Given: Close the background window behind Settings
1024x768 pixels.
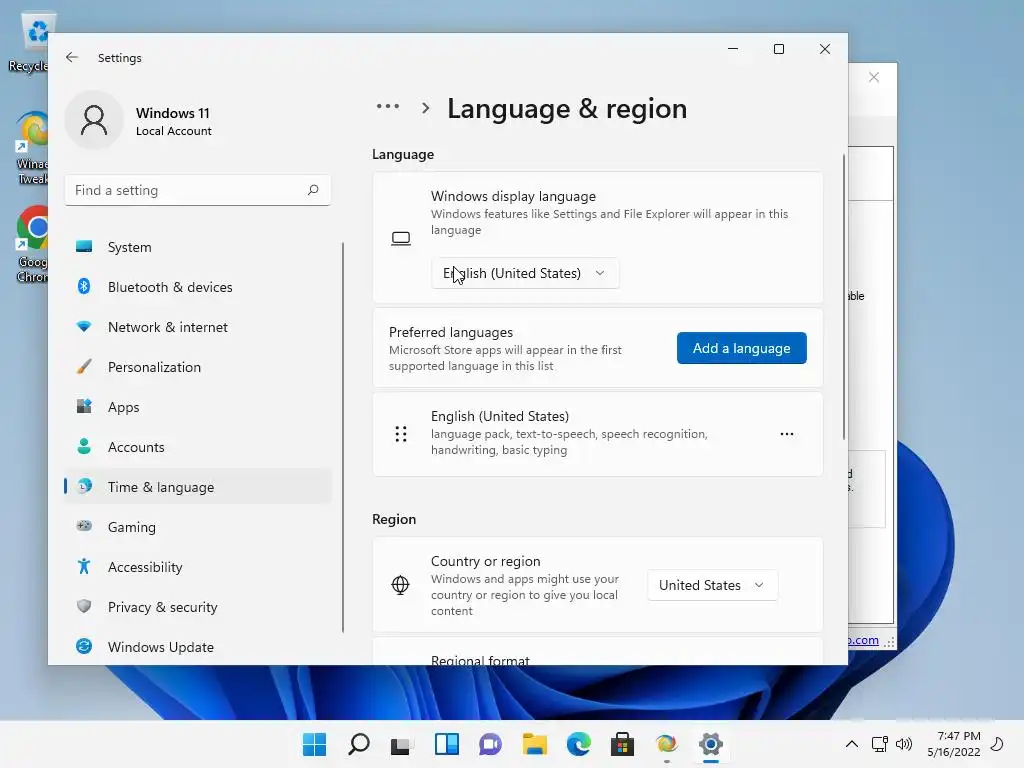Looking at the screenshot, I should click(x=874, y=77).
